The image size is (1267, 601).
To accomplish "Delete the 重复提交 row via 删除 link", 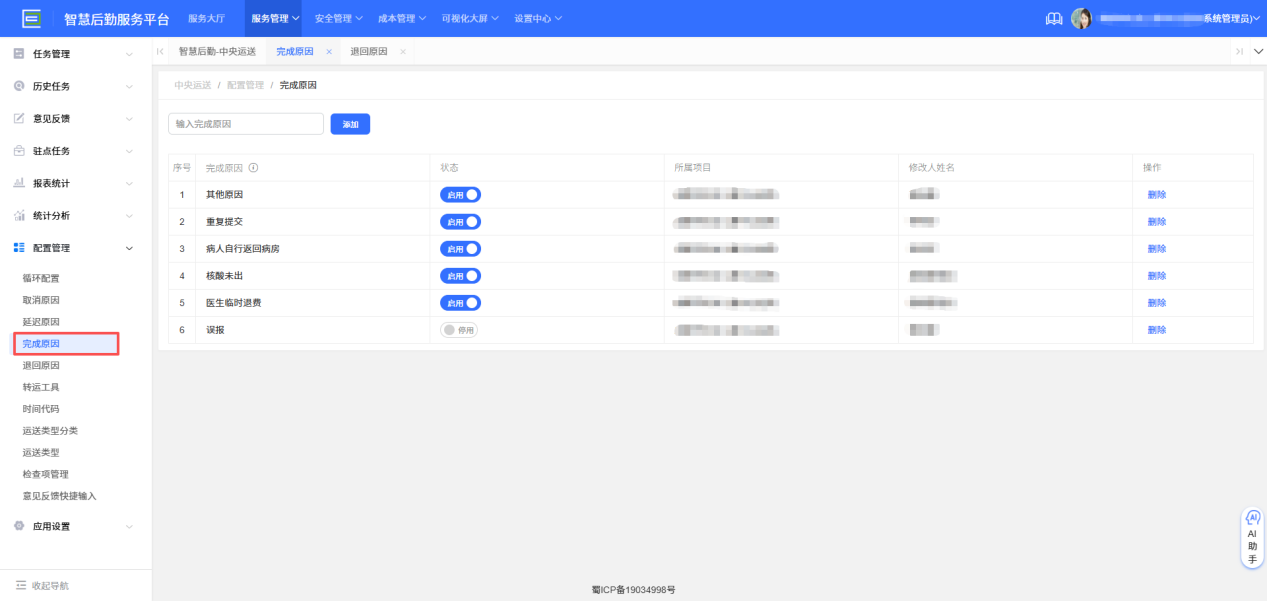I will pyautogui.click(x=1156, y=222).
